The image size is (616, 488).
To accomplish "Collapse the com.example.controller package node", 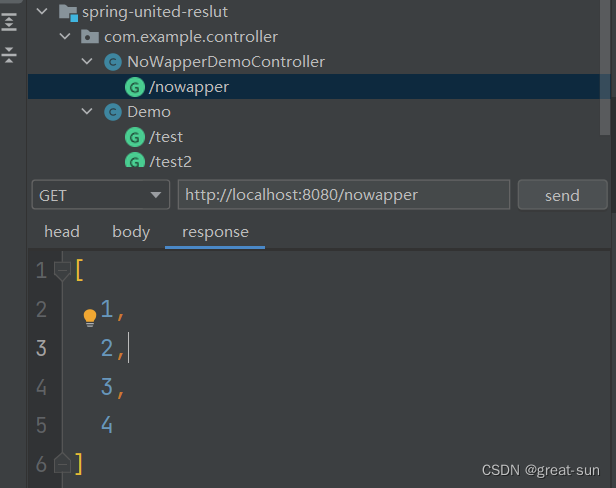I will (x=65, y=37).
